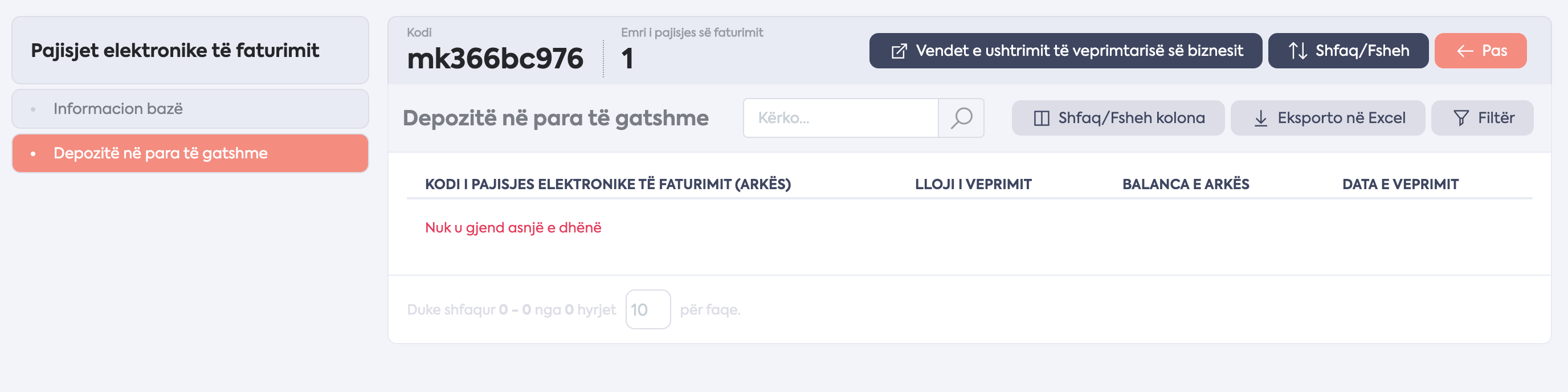Screen dimensions: 1568x392
Task: Click the rows-per-page box showing 10
Action: [x=648, y=309]
